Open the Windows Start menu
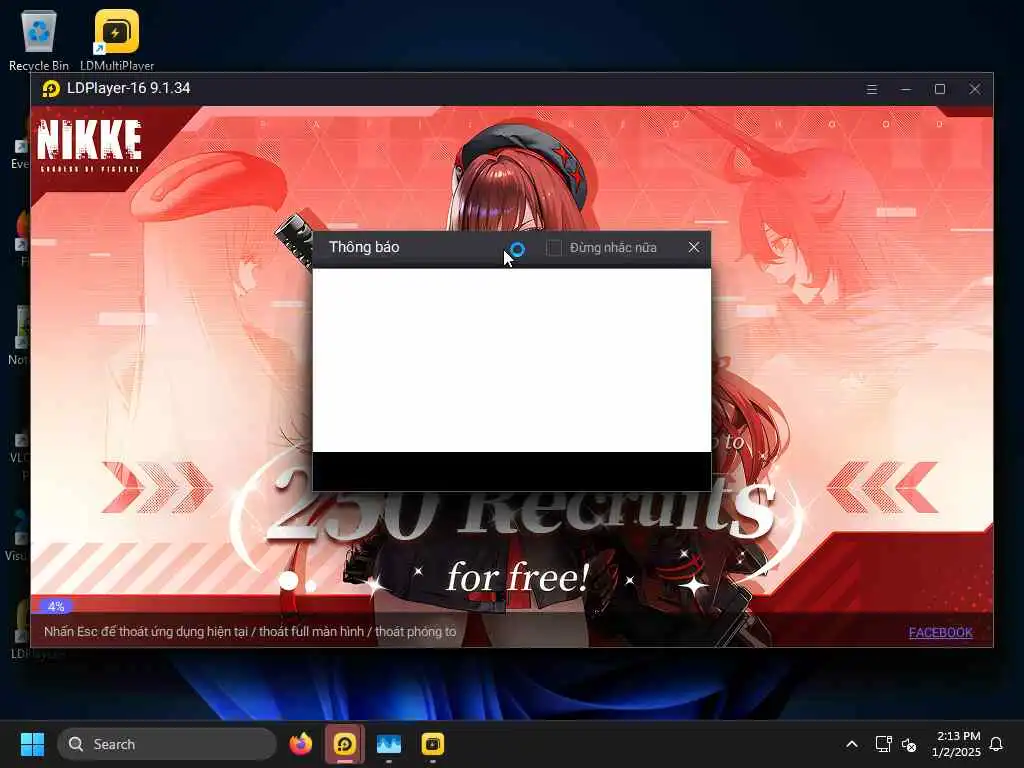The image size is (1024, 768). coord(32,744)
